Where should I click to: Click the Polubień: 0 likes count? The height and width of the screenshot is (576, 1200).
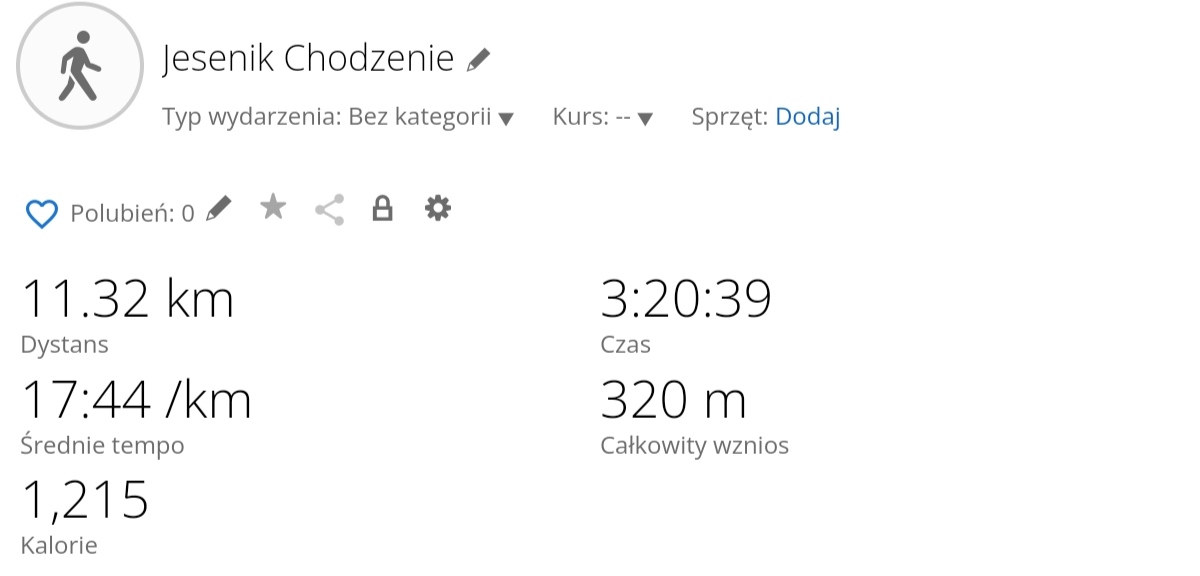coord(132,213)
